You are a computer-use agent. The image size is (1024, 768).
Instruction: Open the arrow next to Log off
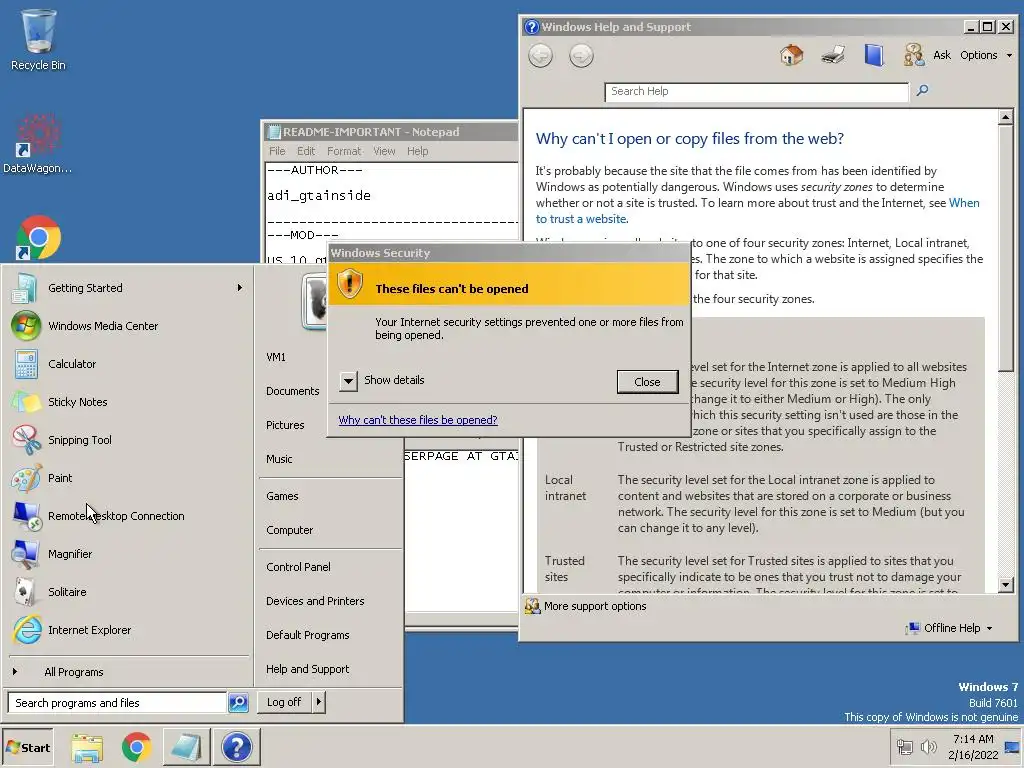coord(318,702)
